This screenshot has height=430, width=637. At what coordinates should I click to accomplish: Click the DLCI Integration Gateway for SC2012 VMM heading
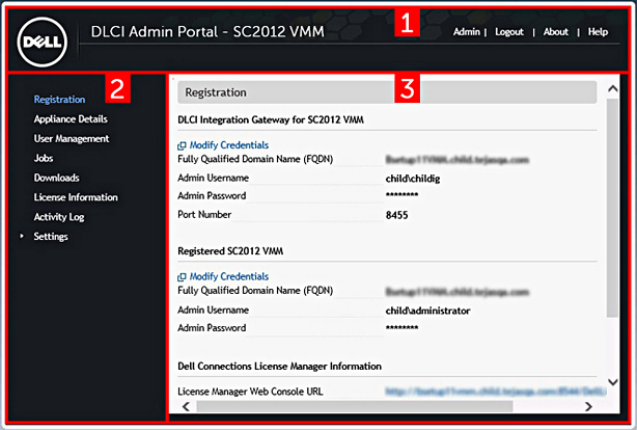click(271, 120)
